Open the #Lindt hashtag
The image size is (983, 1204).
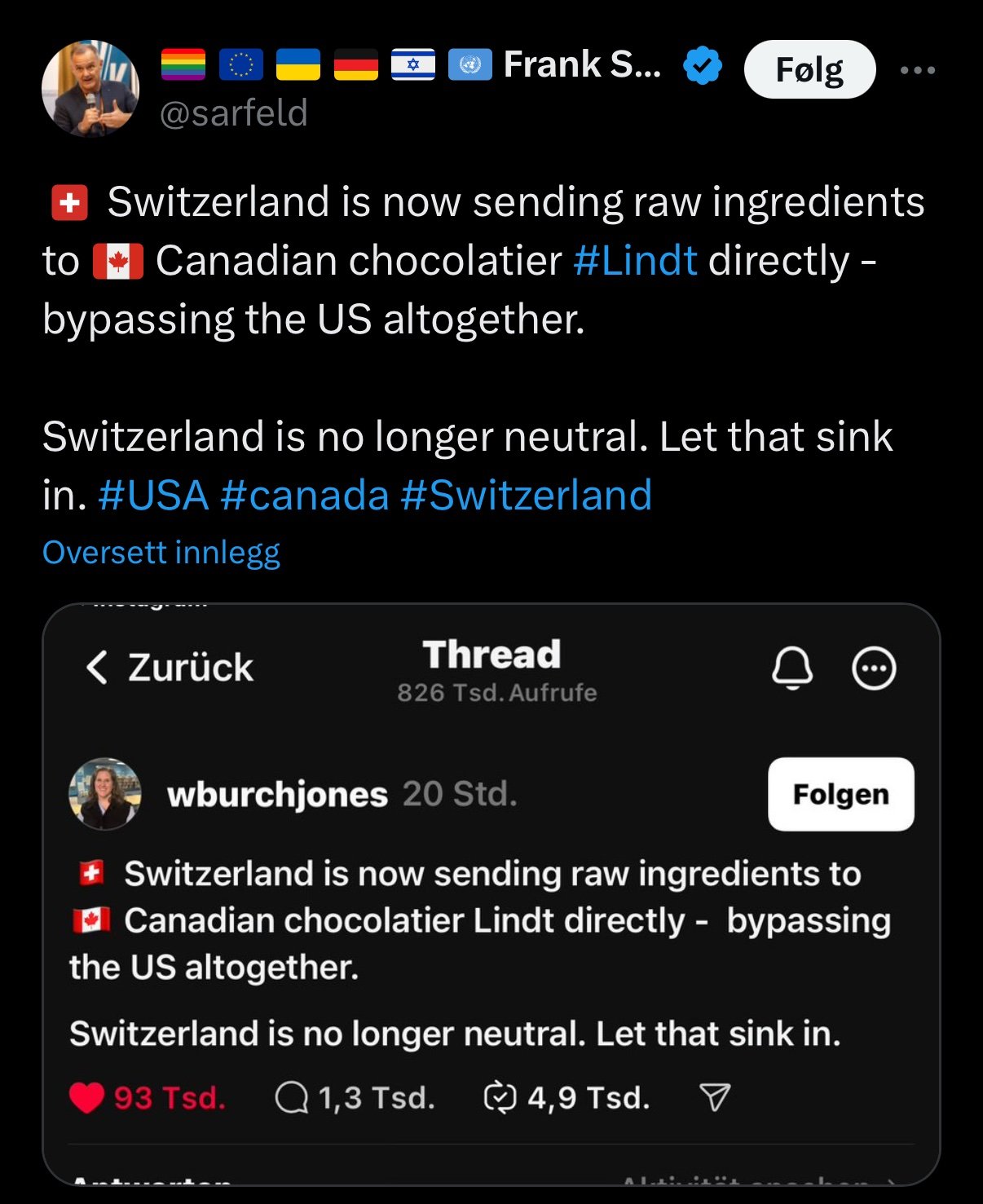pyautogui.click(x=635, y=261)
